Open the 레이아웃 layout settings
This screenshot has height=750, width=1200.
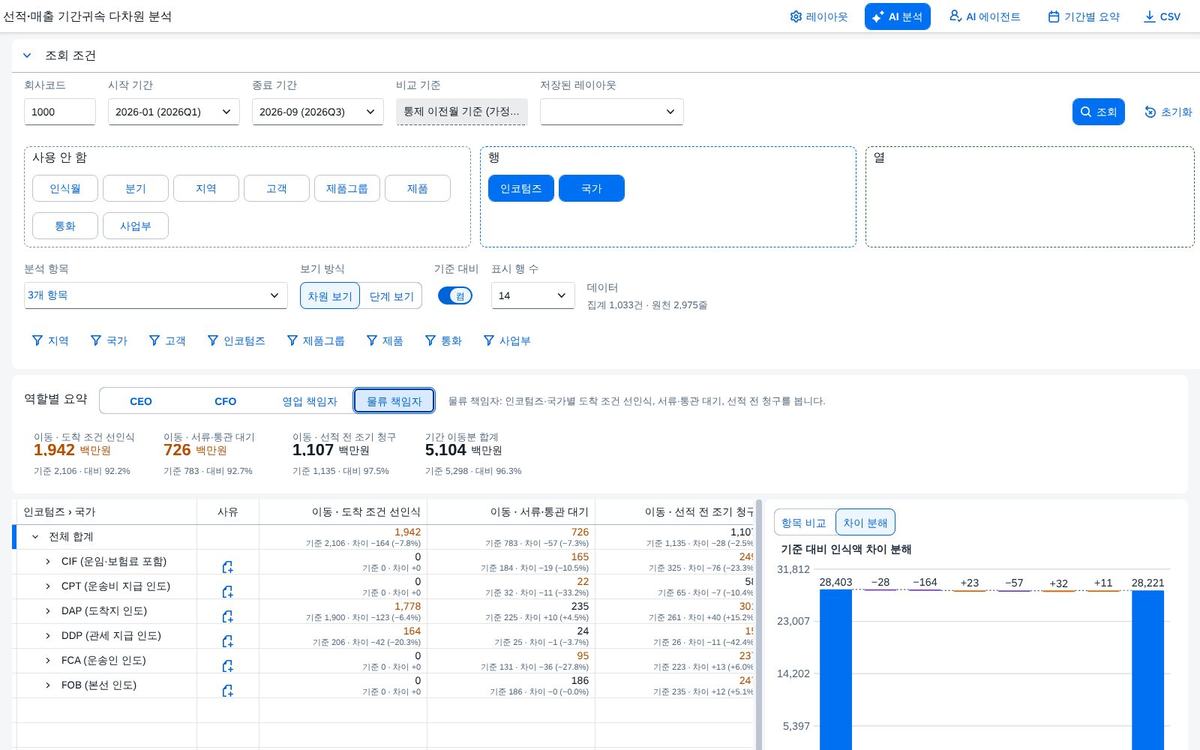pos(818,17)
